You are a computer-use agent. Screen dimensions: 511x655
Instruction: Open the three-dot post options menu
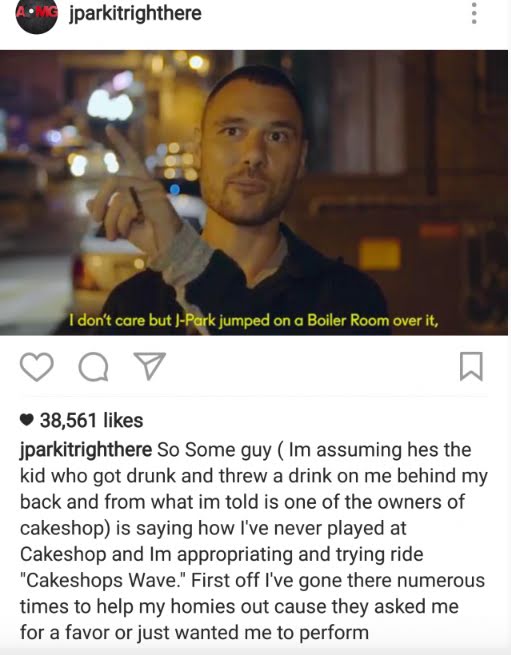coord(474,13)
